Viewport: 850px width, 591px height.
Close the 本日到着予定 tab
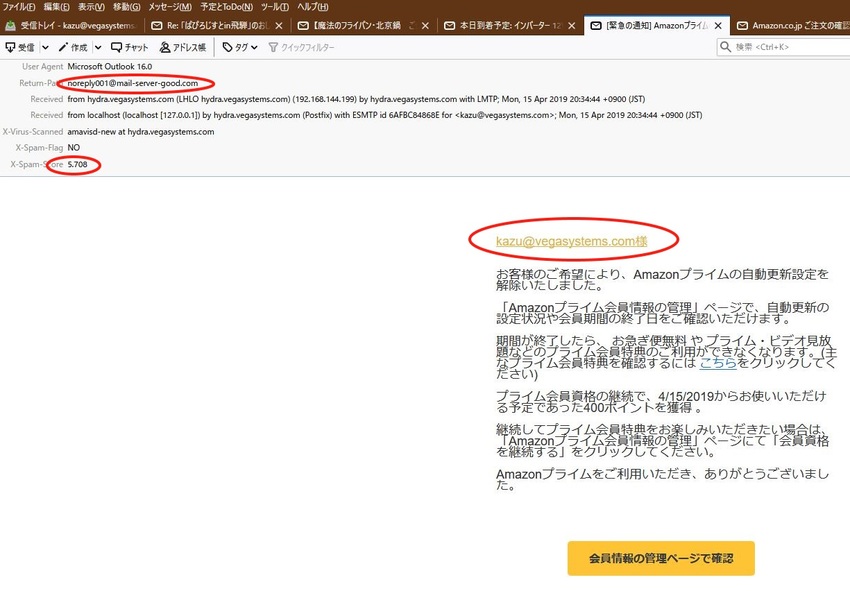coord(571,25)
